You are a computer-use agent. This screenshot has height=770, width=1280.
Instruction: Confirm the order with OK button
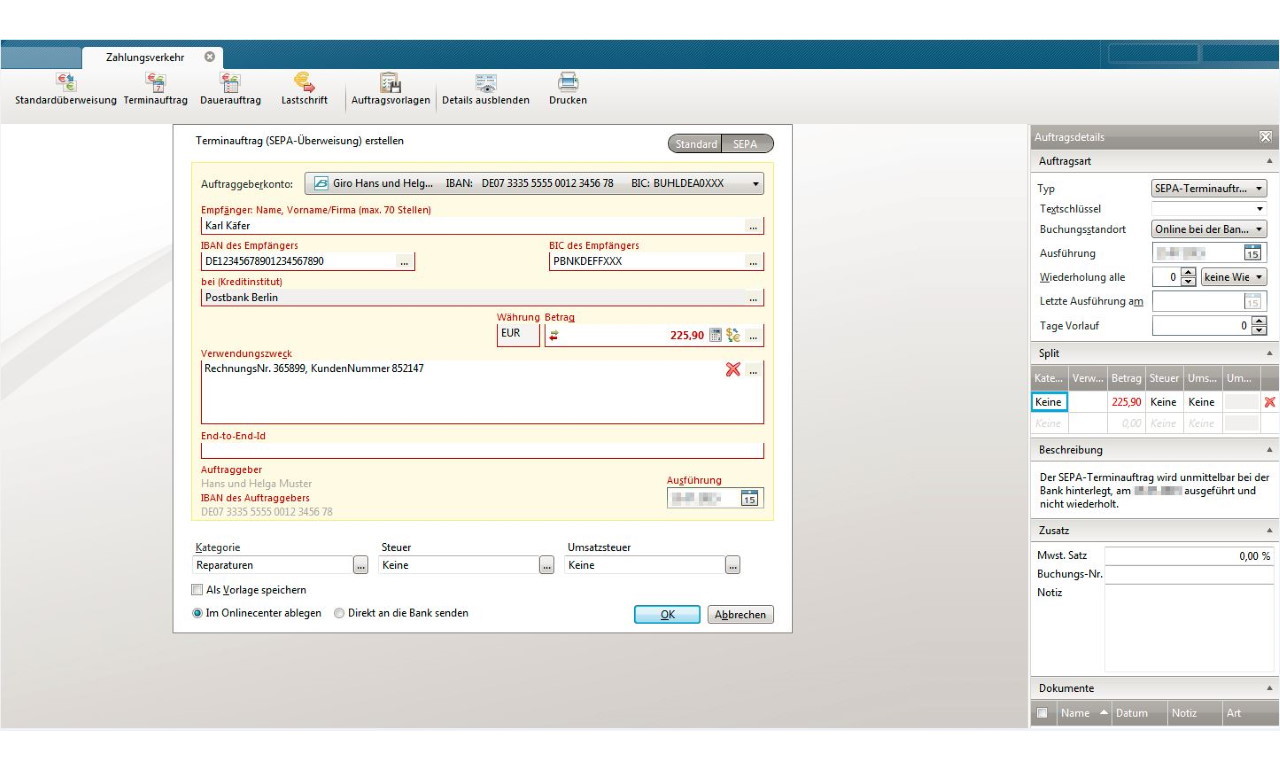(x=667, y=615)
